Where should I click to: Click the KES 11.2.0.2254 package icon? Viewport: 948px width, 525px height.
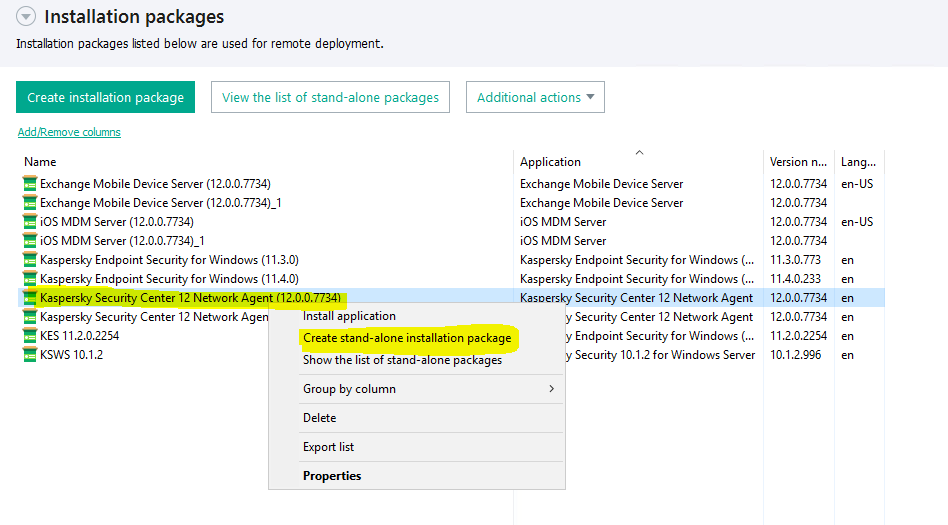29,336
